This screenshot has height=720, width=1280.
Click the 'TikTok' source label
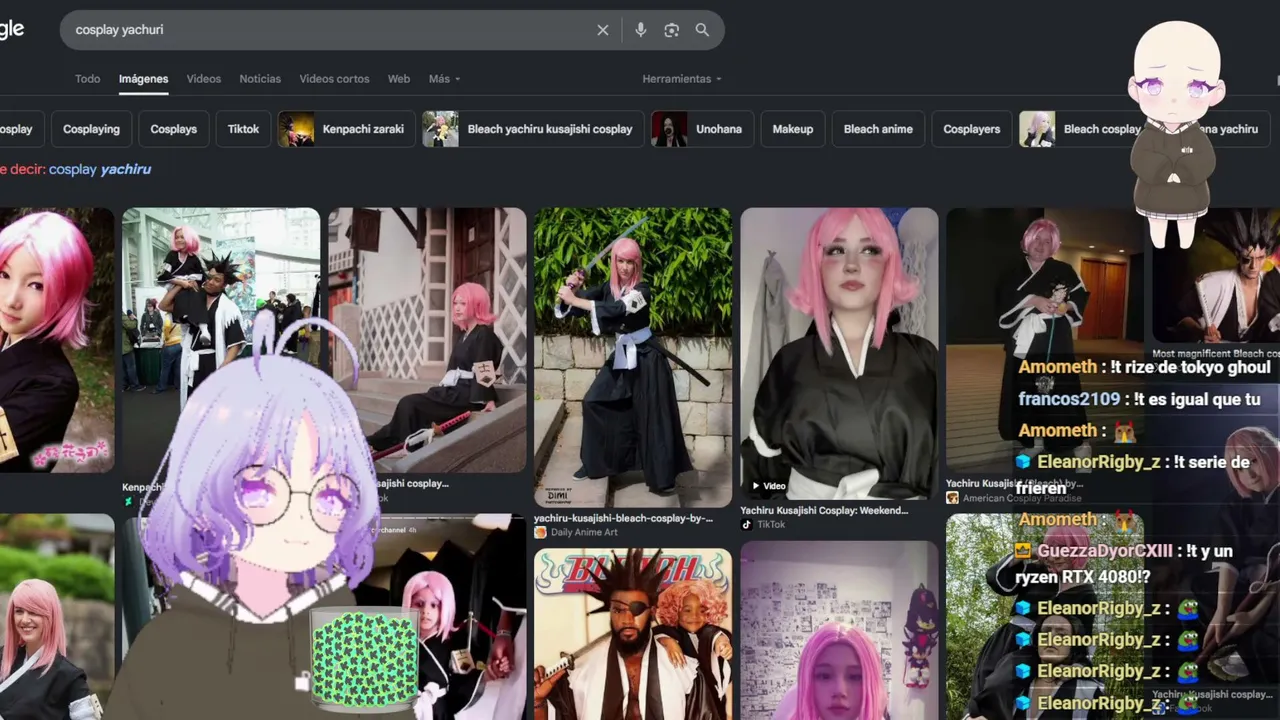click(771, 524)
